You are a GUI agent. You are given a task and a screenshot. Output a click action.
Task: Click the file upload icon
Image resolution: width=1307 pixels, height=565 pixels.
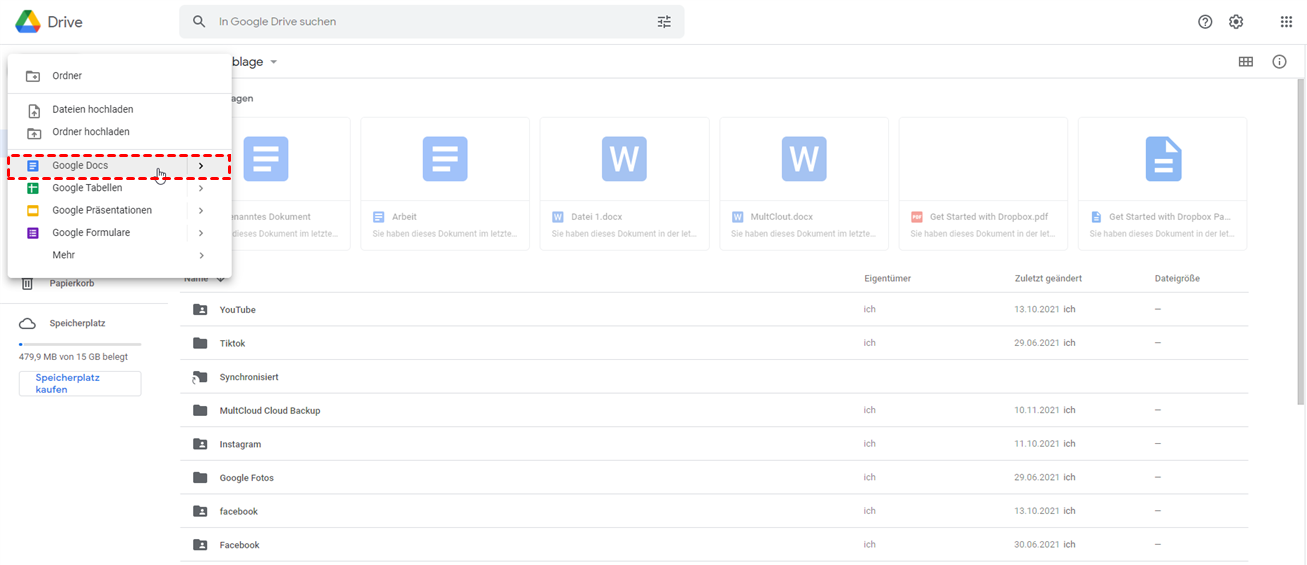(x=33, y=110)
